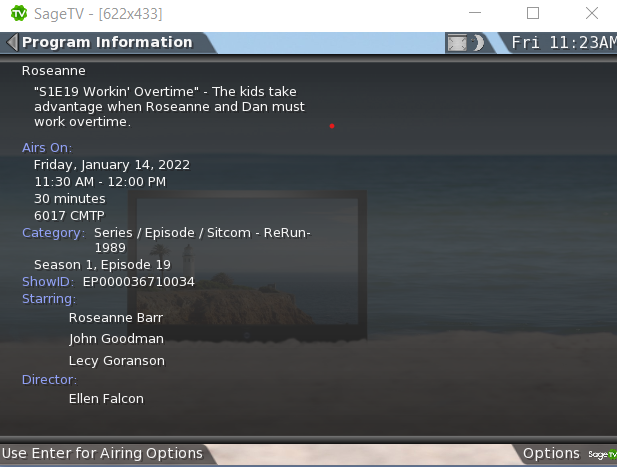Click the clock showing Fri 11:23AM
This screenshot has height=467, width=617.
[x=564, y=42]
